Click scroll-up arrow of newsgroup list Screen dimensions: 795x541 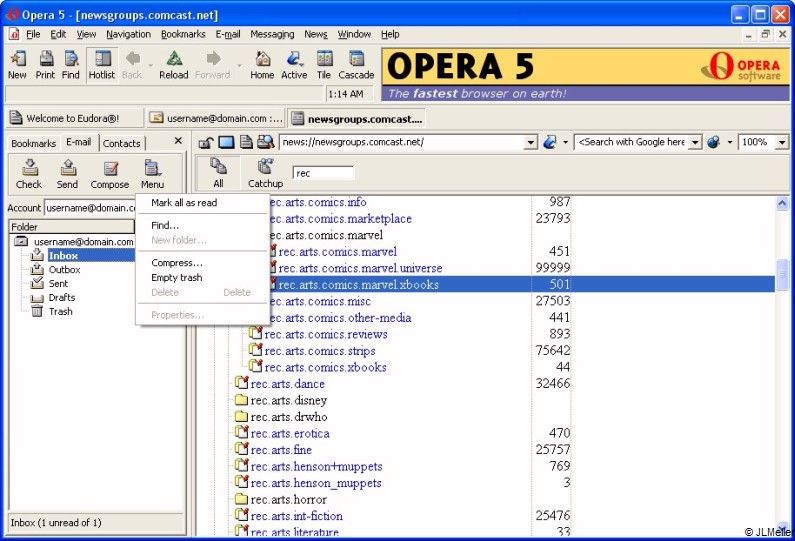[x=782, y=204]
